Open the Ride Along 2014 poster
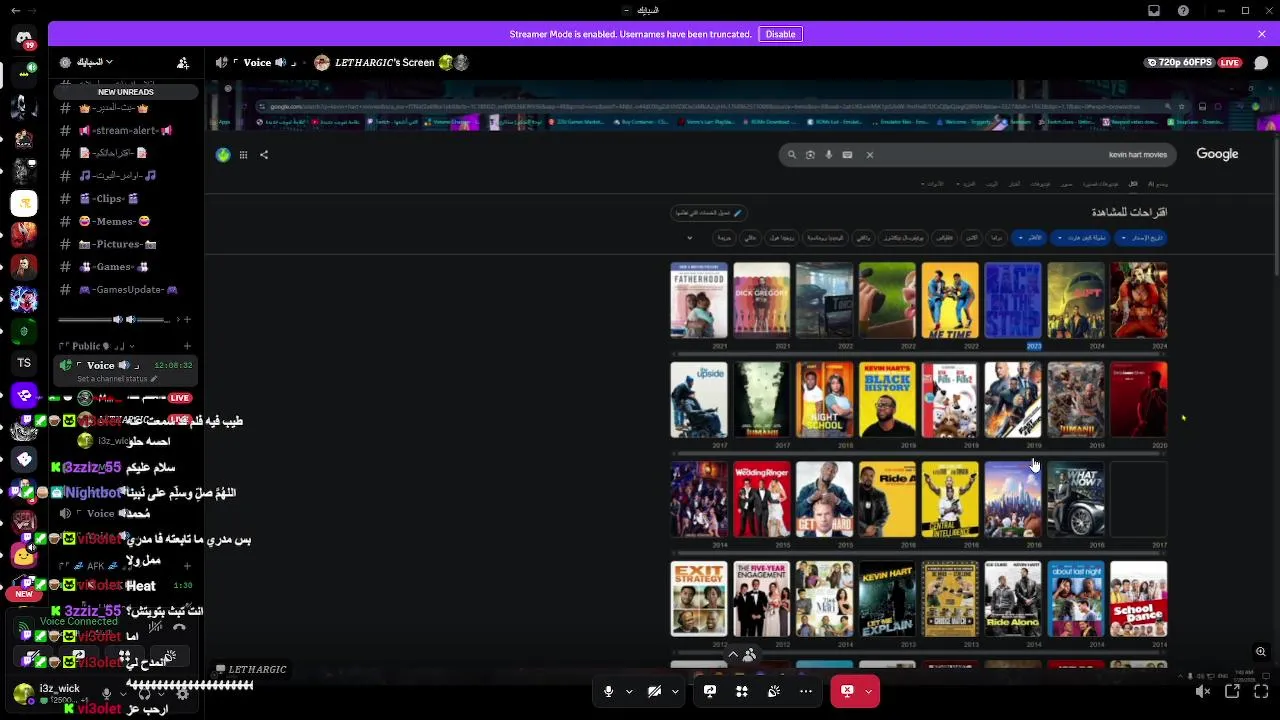 point(1013,599)
